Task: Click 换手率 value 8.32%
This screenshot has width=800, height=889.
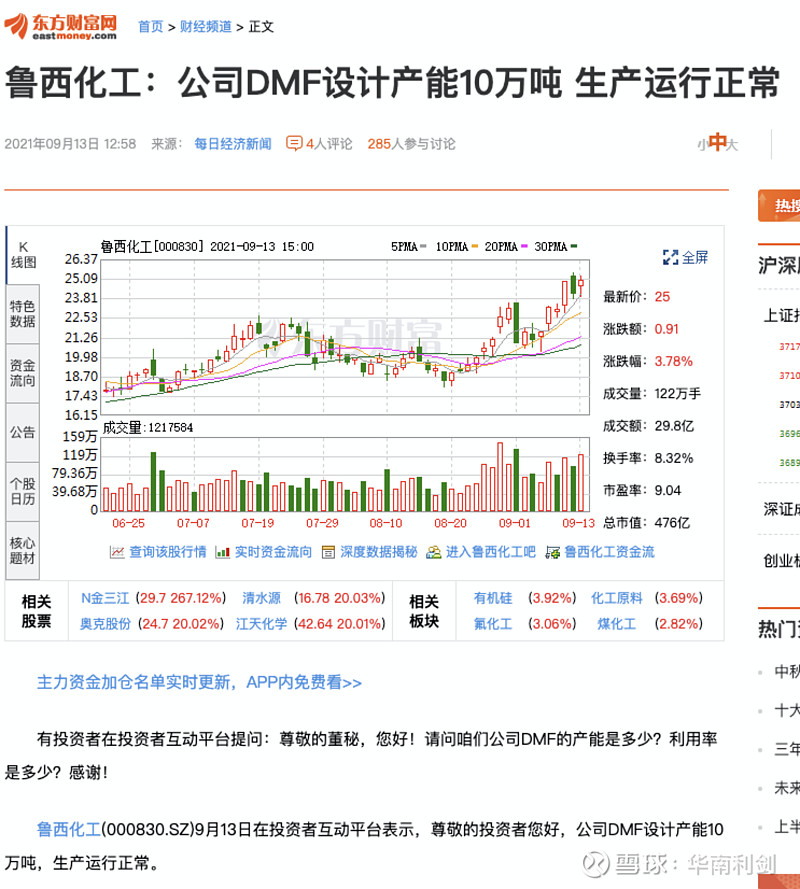Action: [674, 458]
